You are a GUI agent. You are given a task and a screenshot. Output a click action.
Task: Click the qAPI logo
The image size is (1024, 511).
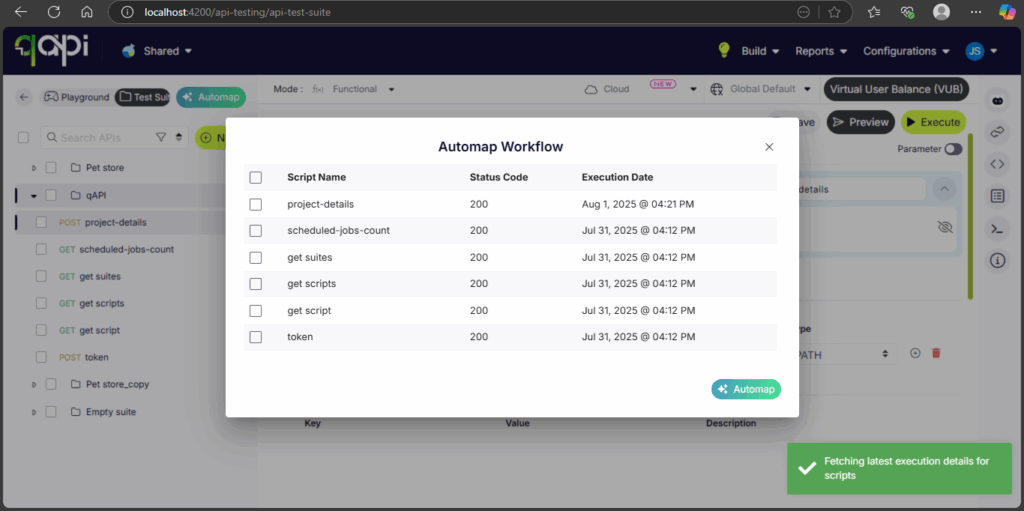[x=50, y=50]
